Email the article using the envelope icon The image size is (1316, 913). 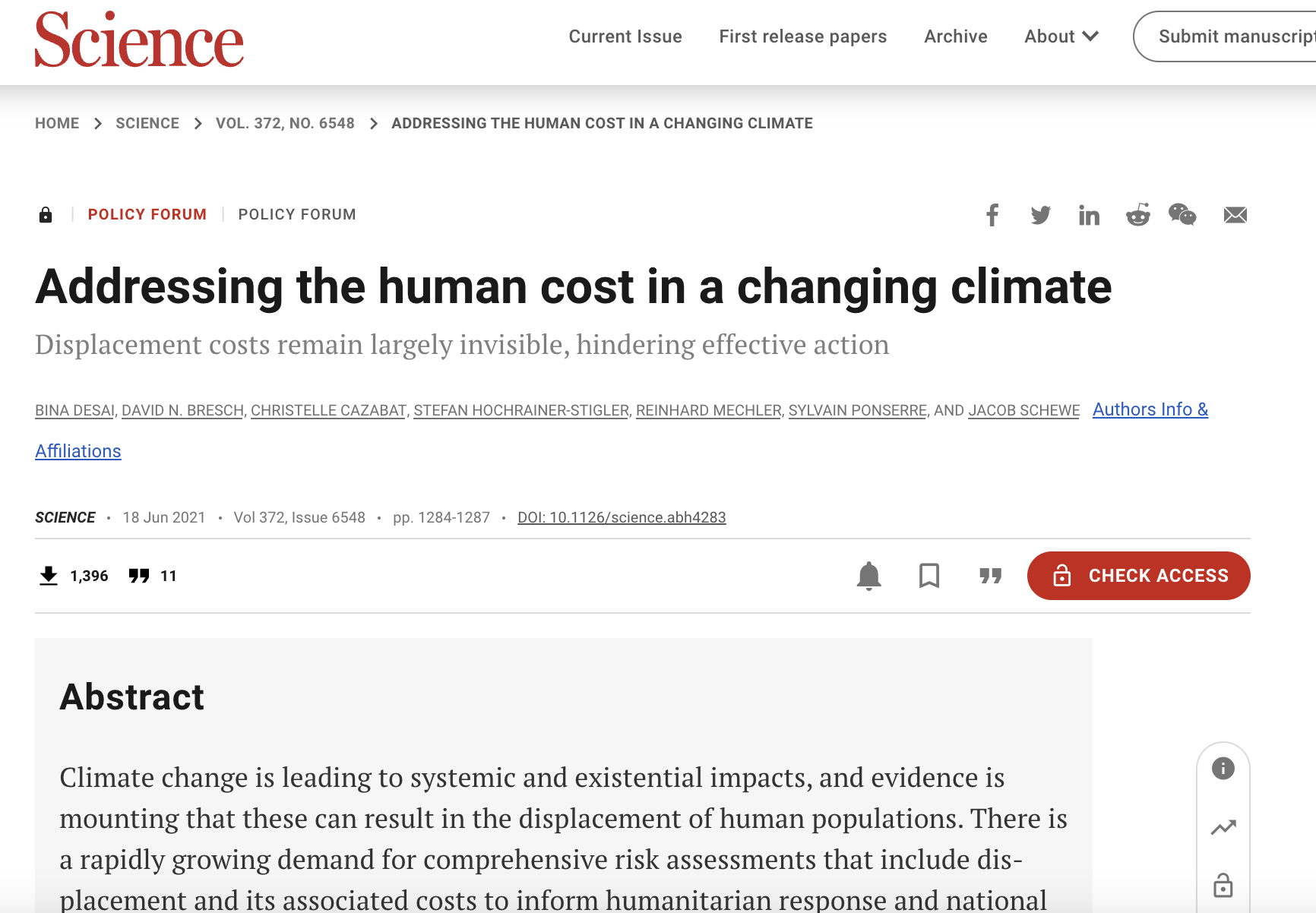click(1235, 215)
